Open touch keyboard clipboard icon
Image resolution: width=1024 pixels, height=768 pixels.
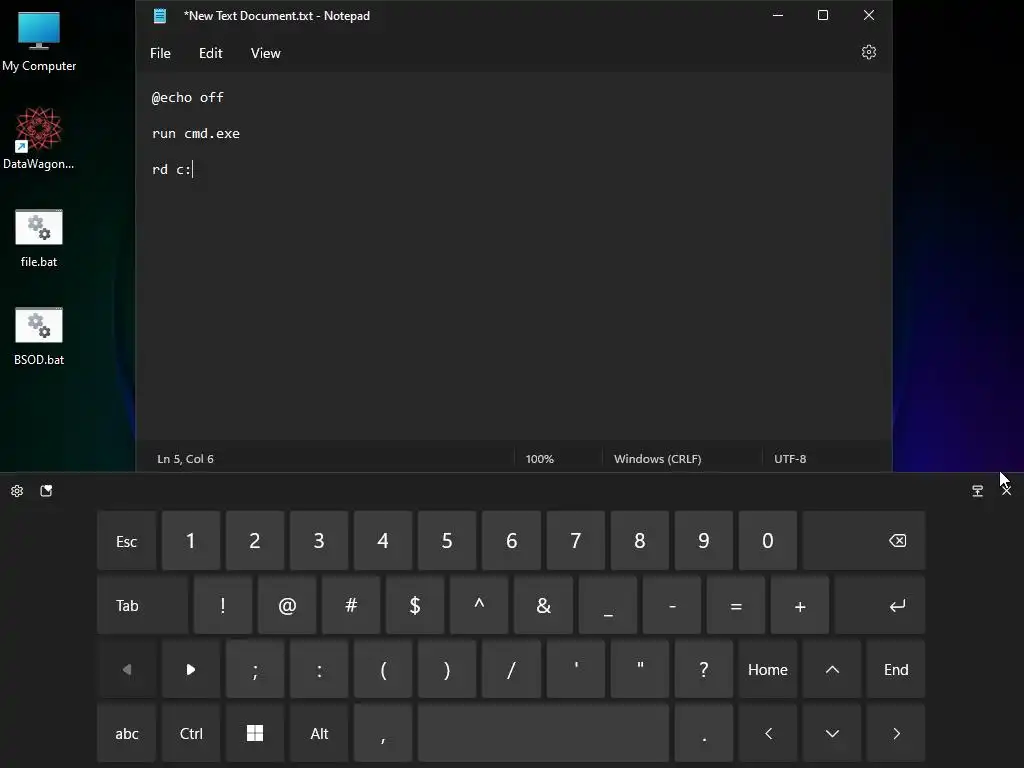tap(46, 490)
